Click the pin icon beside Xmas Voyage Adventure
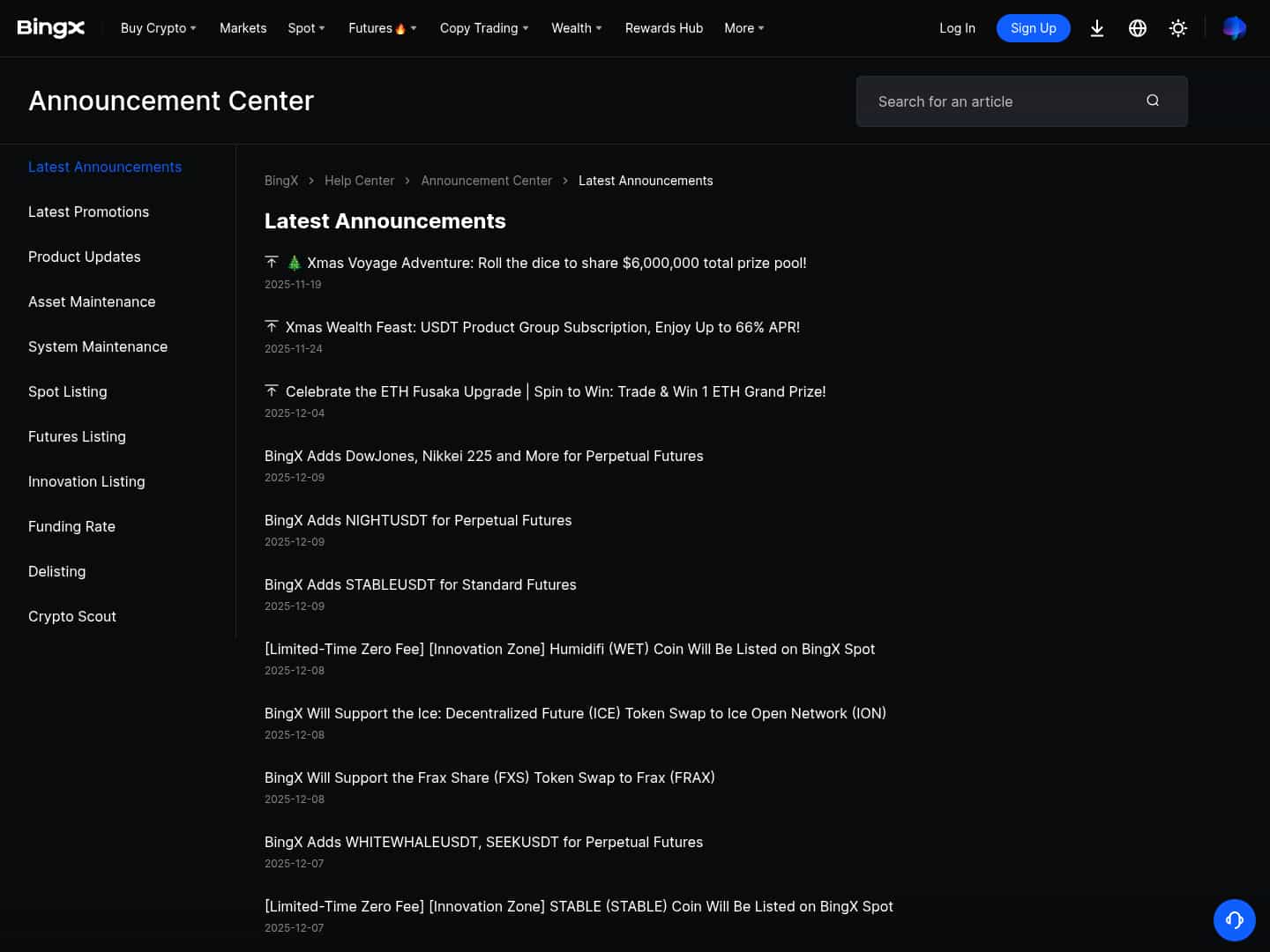 (x=272, y=262)
